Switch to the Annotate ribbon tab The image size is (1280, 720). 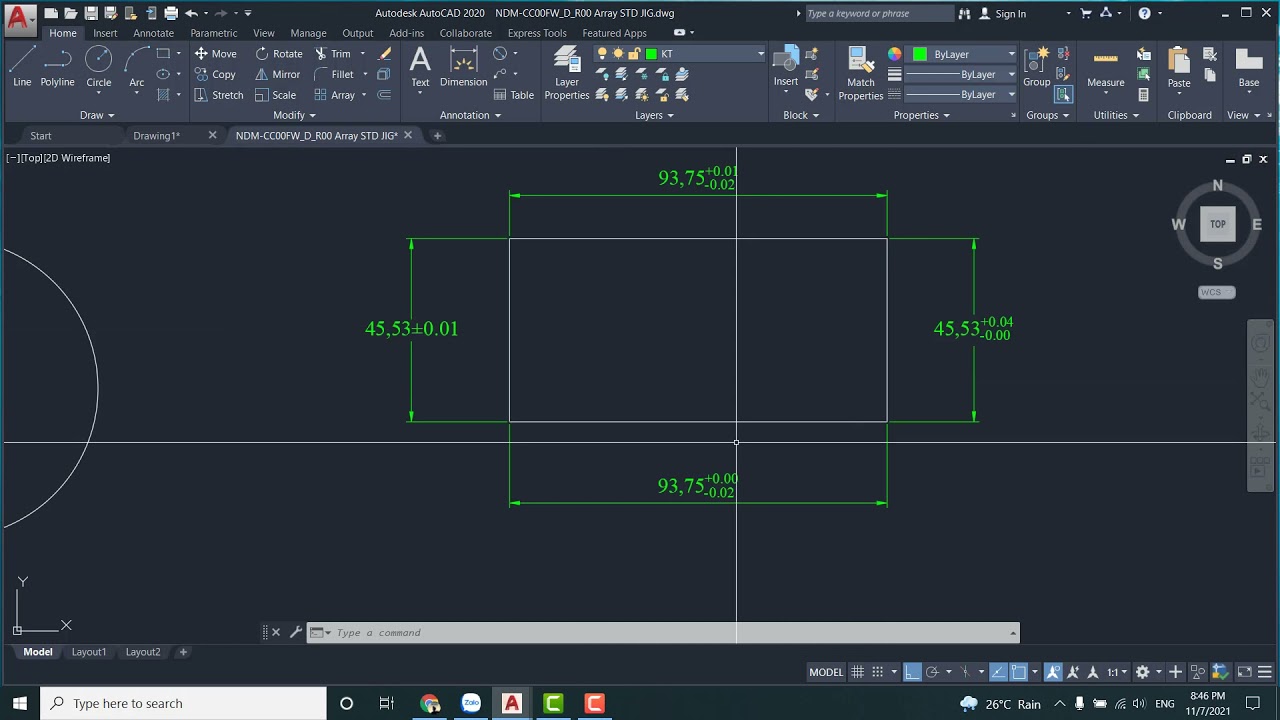point(153,33)
